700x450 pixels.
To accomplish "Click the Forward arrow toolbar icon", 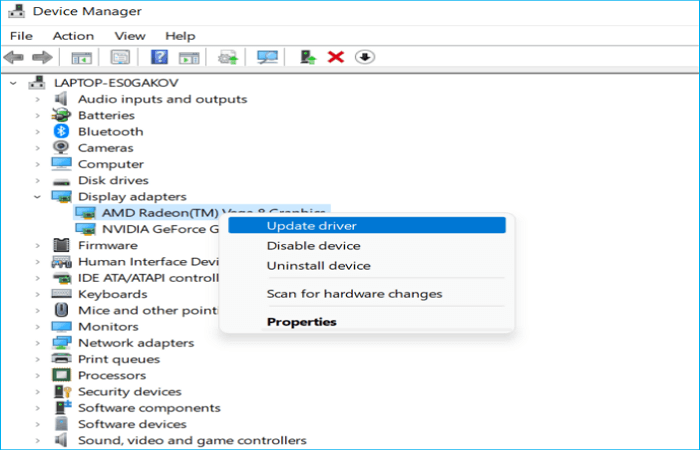I will point(42,57).
